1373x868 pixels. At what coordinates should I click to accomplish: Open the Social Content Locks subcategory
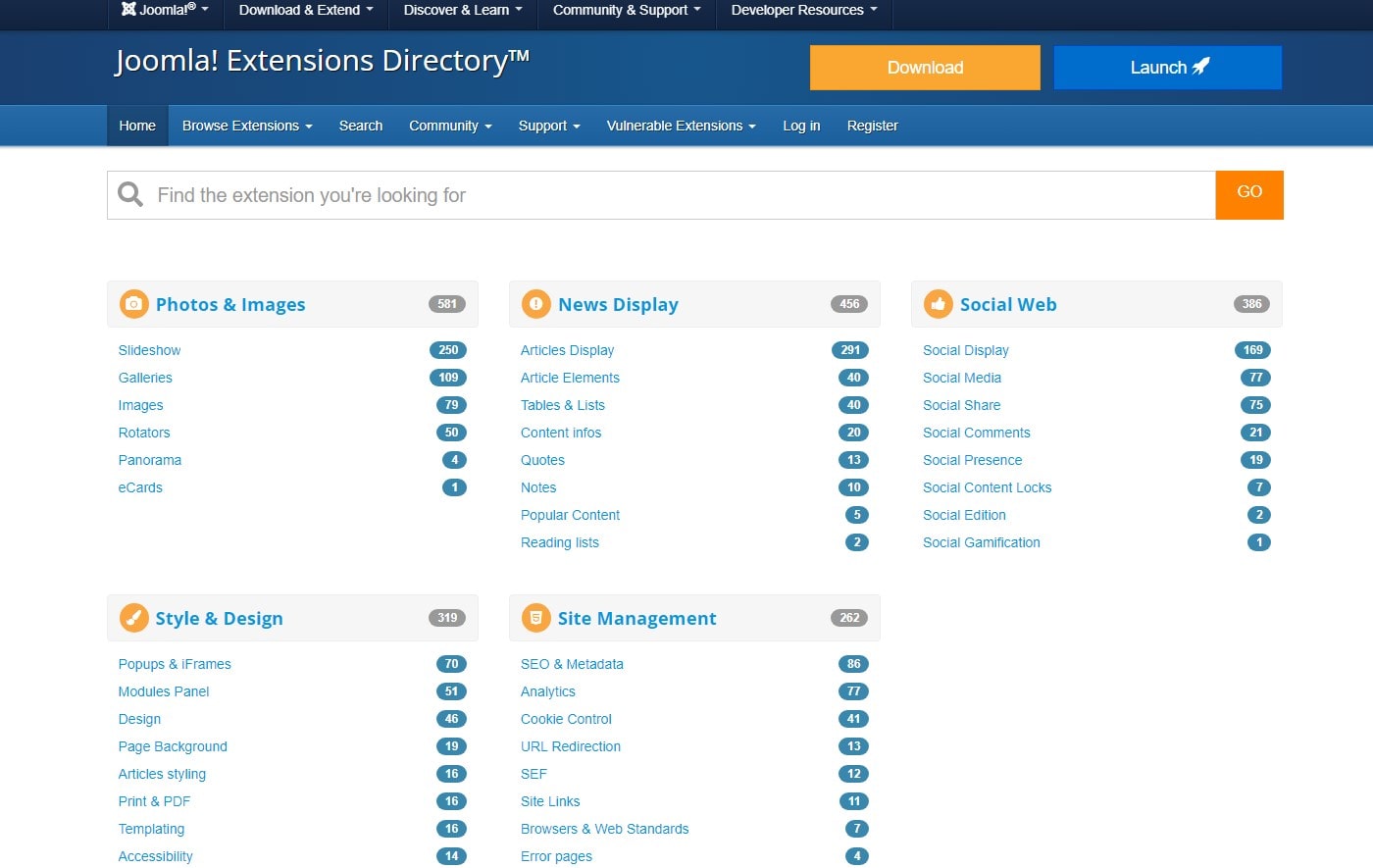(x=987, y=487)
